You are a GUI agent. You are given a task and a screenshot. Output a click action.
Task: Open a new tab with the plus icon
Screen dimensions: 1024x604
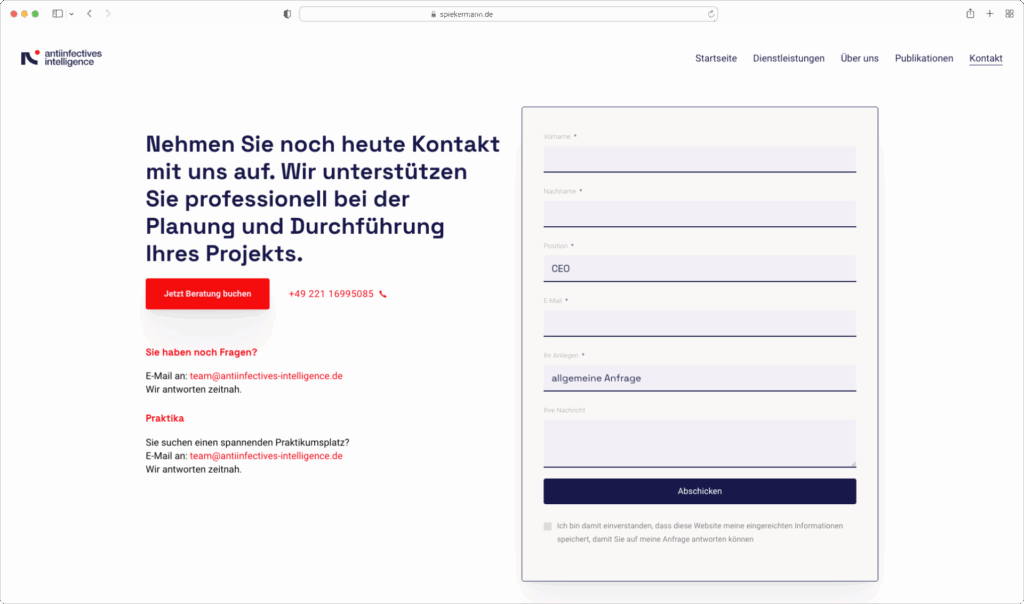(990, 13)
